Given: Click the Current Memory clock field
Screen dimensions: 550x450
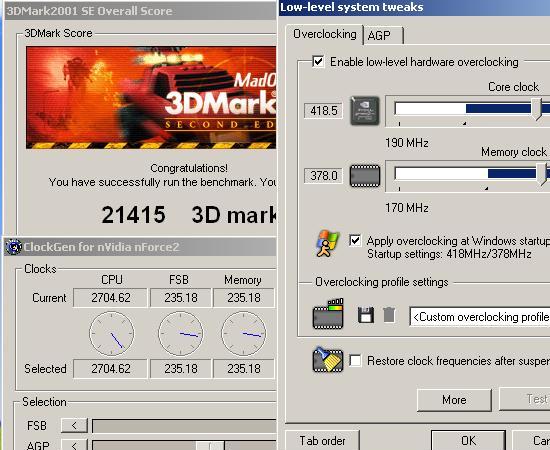Looking at the screenshot, I should pyautogui.click(x=244, y=298).
